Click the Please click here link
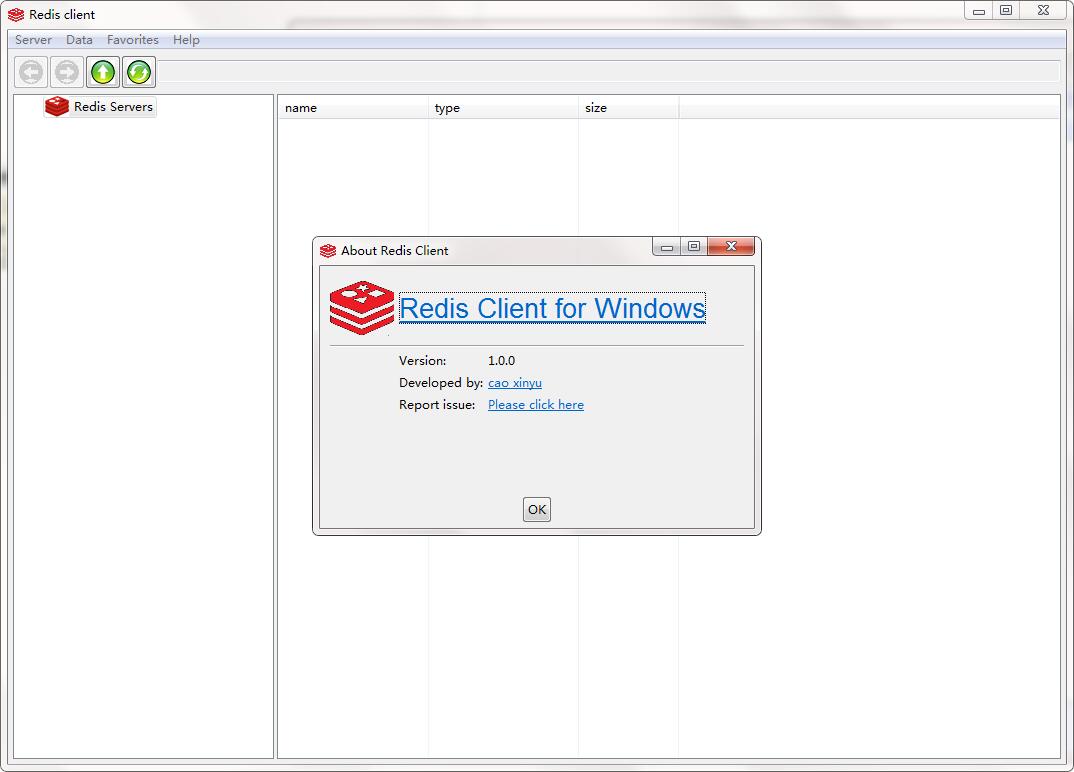Image resolution: width=1074 pixels, height=772 pixels. coord(536,405)
